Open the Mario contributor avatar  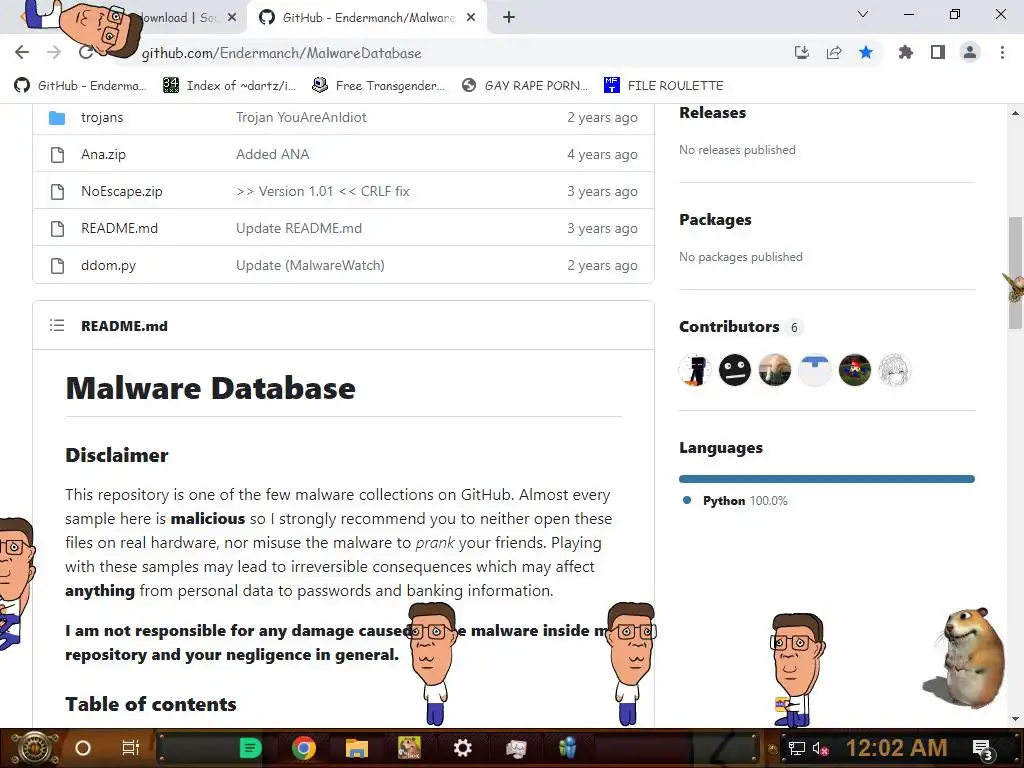854,370
